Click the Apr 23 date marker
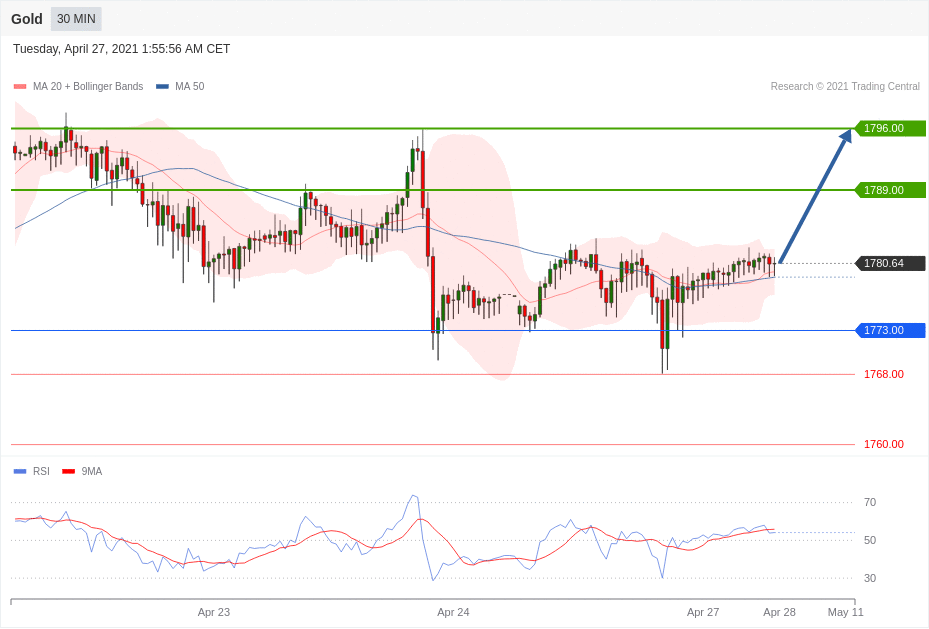This screenshot has width=929, height=629. click(x=213, y=612)
